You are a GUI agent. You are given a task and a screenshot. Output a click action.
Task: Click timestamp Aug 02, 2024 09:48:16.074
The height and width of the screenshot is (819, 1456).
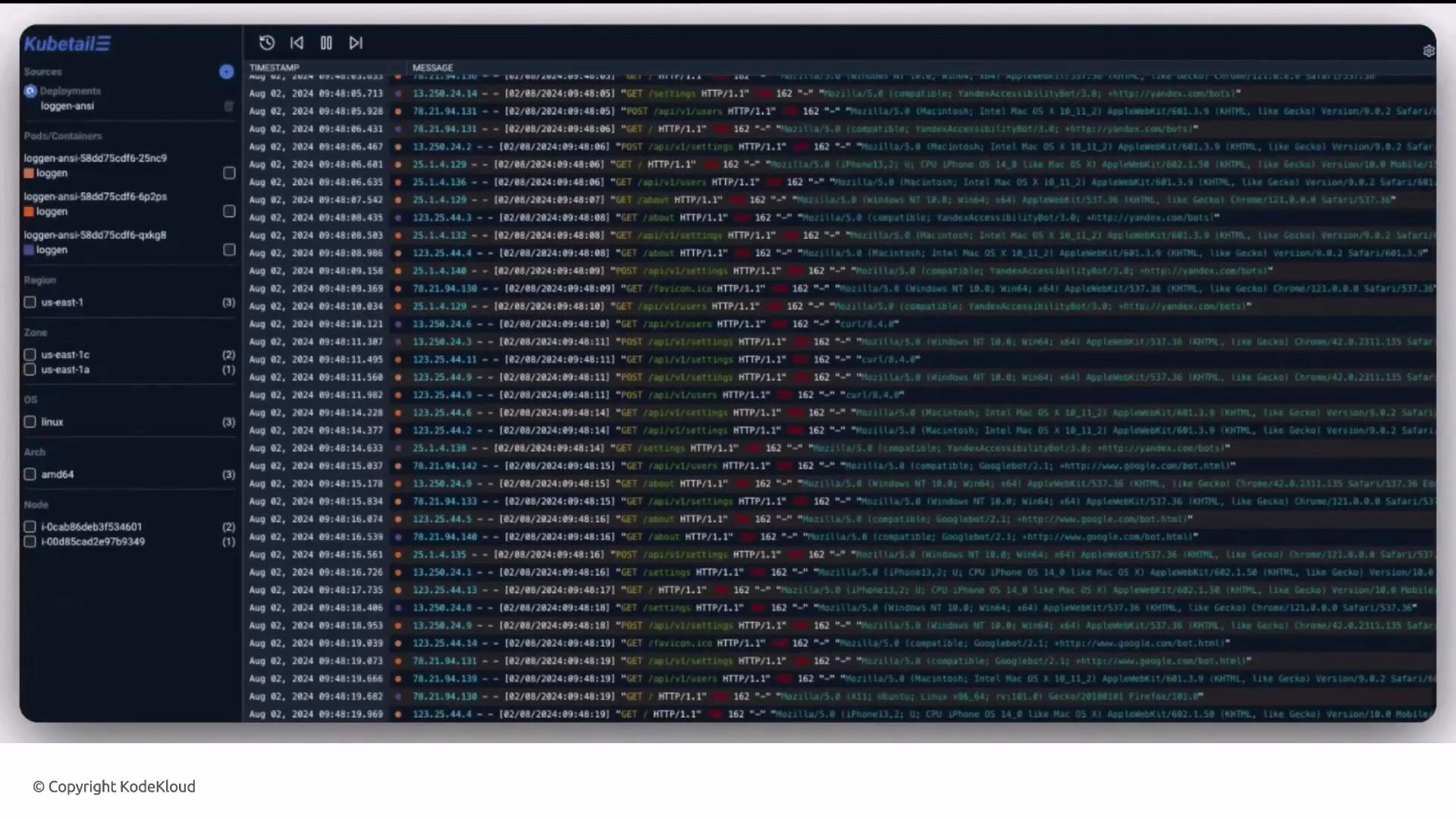click(x=316, y=519)
